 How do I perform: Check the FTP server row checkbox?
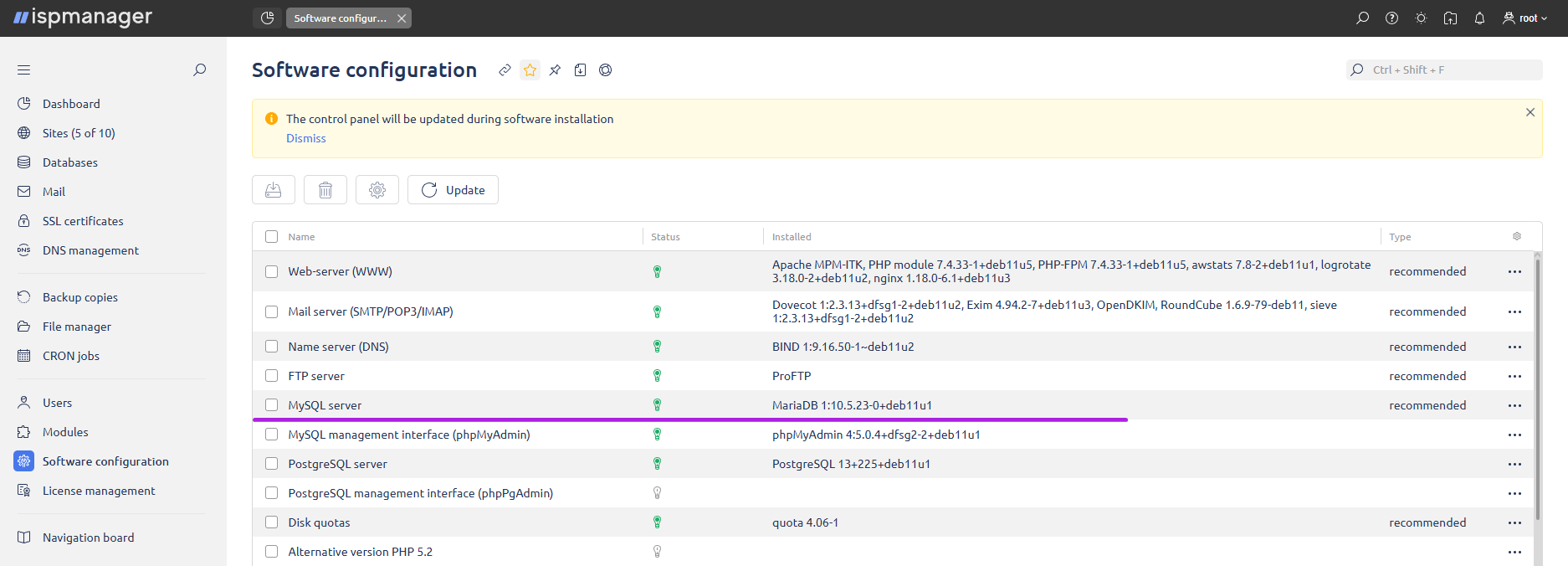[271, 376]
